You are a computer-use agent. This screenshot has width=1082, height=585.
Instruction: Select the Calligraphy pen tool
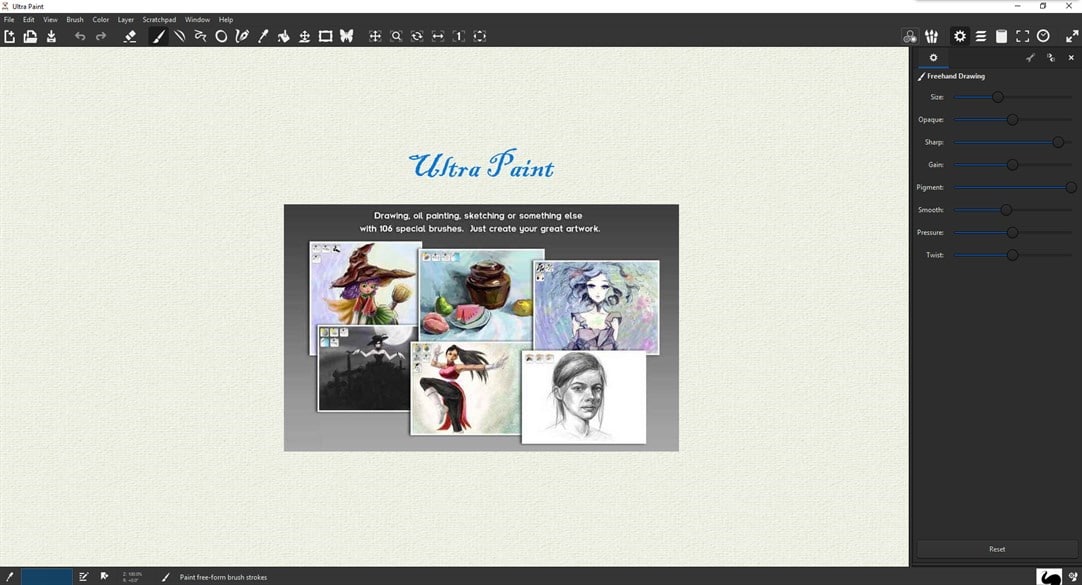click(241, 36)
